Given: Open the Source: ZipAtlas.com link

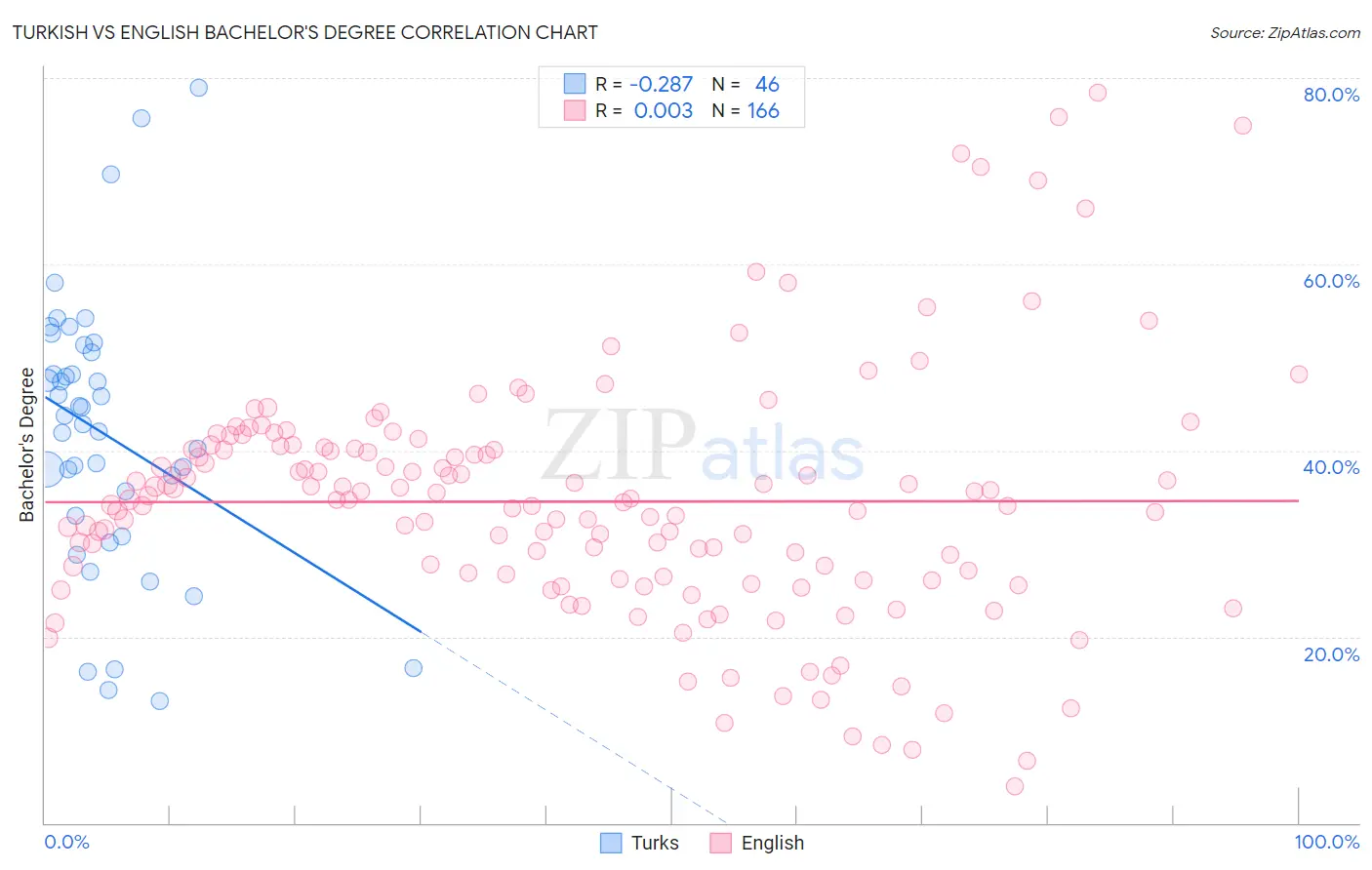Looking at the screenshot, I should [x=1285, y=32].
